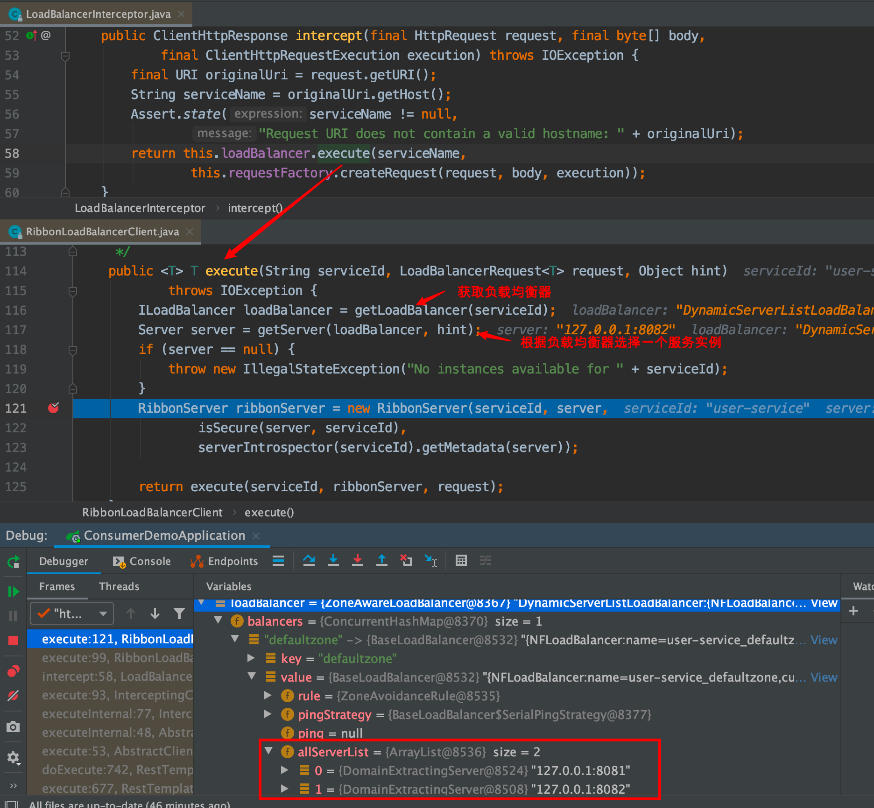874x808 pixels.
Task: Click the Step Into debugger icon
Action: [x=333, y=561]
